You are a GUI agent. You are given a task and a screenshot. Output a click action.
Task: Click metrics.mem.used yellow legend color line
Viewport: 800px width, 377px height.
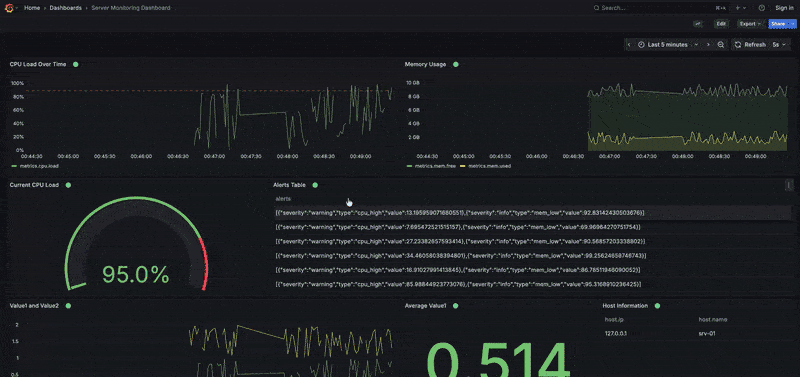tap(463, 166)
